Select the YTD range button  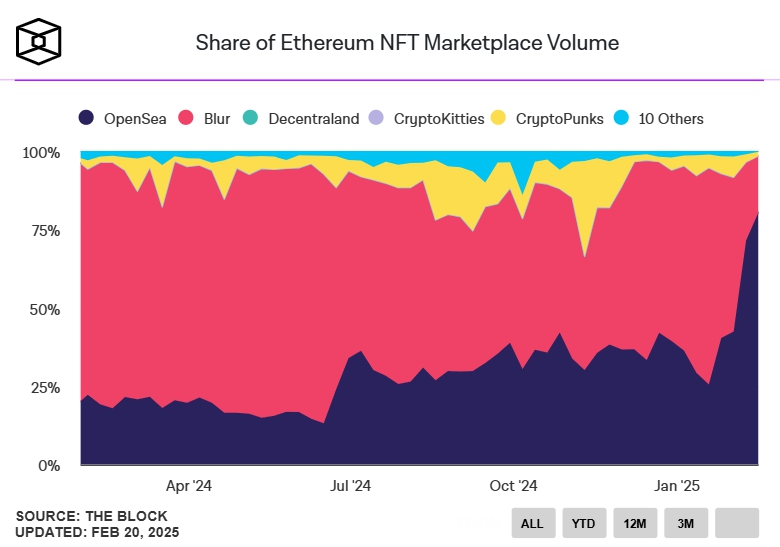pyautogui.click(x=583, y=522)
